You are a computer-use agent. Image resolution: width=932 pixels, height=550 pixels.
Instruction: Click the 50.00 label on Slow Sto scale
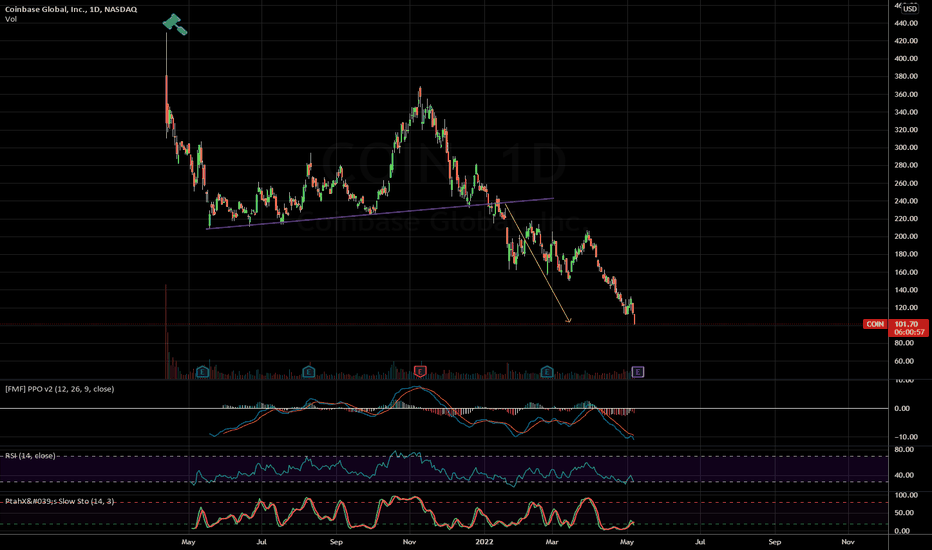pos(903,513)
